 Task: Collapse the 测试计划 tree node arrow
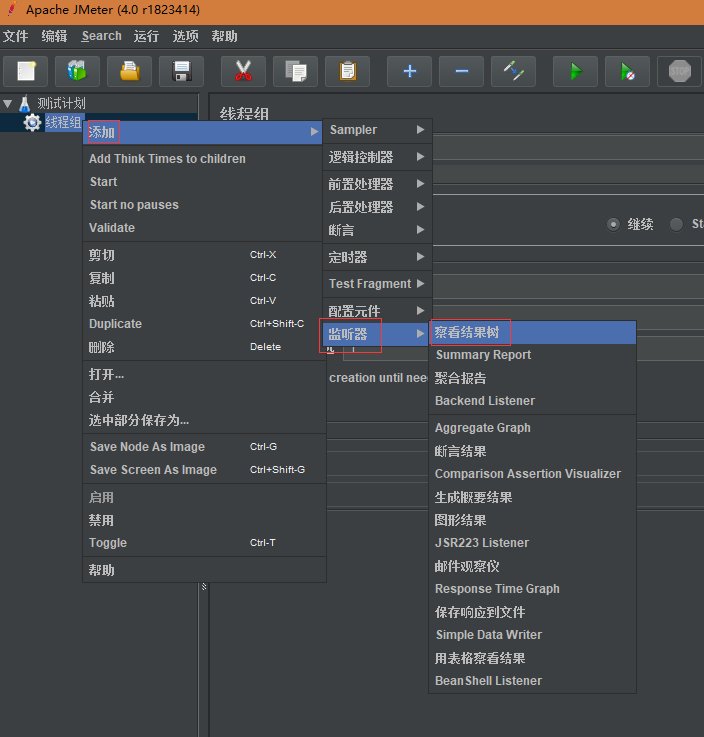click(x=8, y=103)
